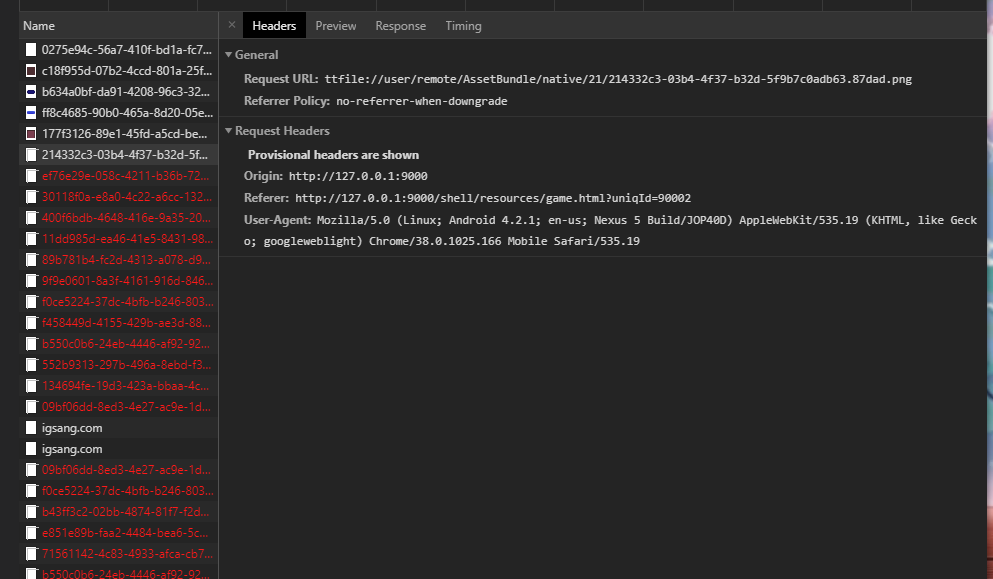Close the request details panel
Screen dimensions: 993x579
pyautogui.click(x=232, y=25)
